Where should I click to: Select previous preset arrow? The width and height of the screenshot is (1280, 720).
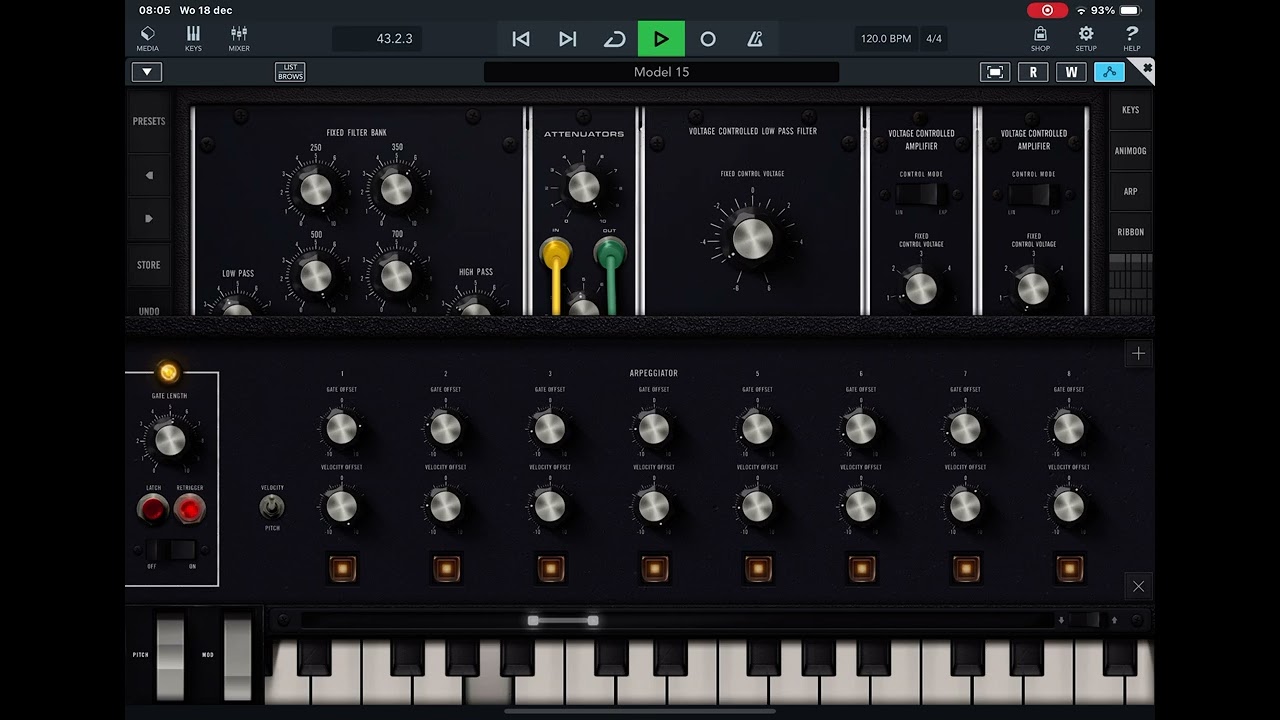point(149,175)
